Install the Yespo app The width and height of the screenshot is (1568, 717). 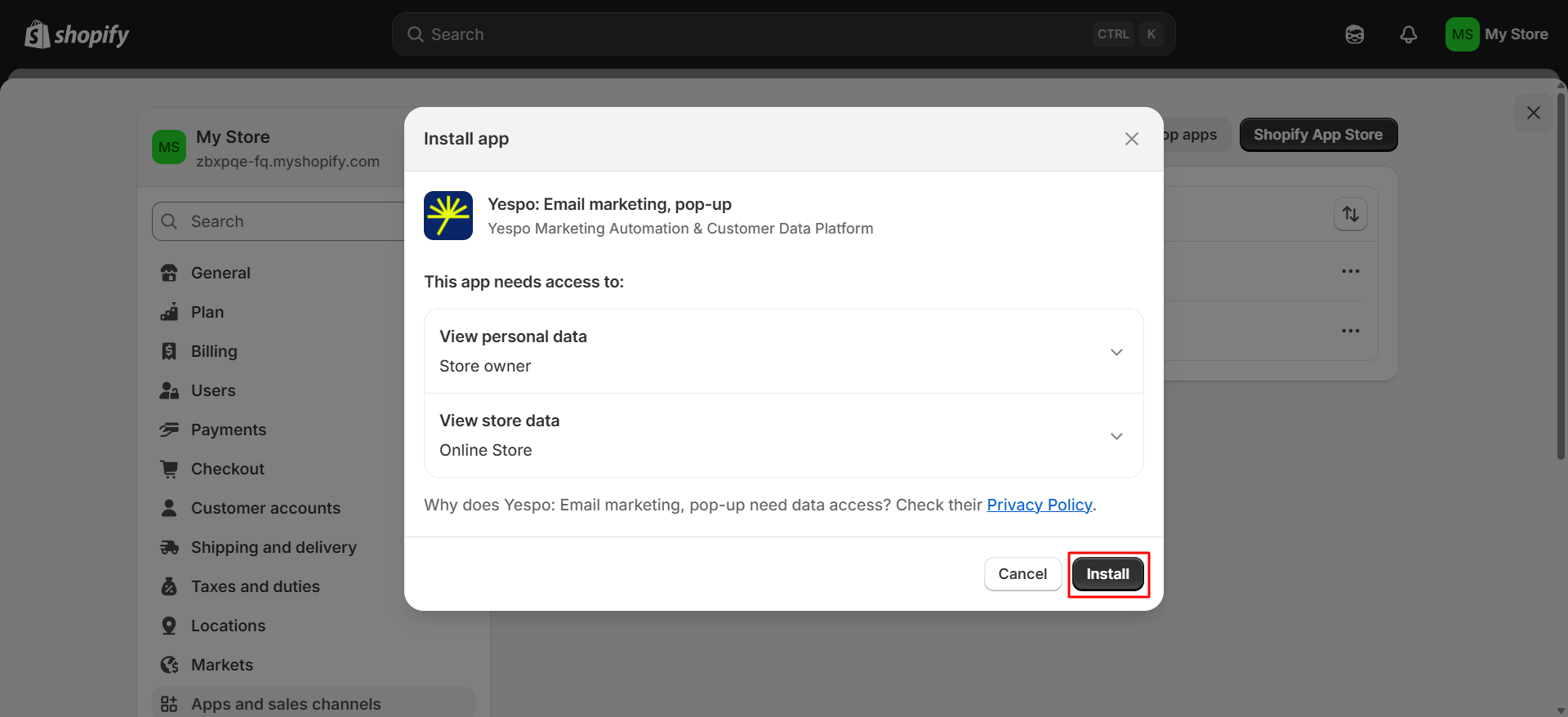point(1107,574)
